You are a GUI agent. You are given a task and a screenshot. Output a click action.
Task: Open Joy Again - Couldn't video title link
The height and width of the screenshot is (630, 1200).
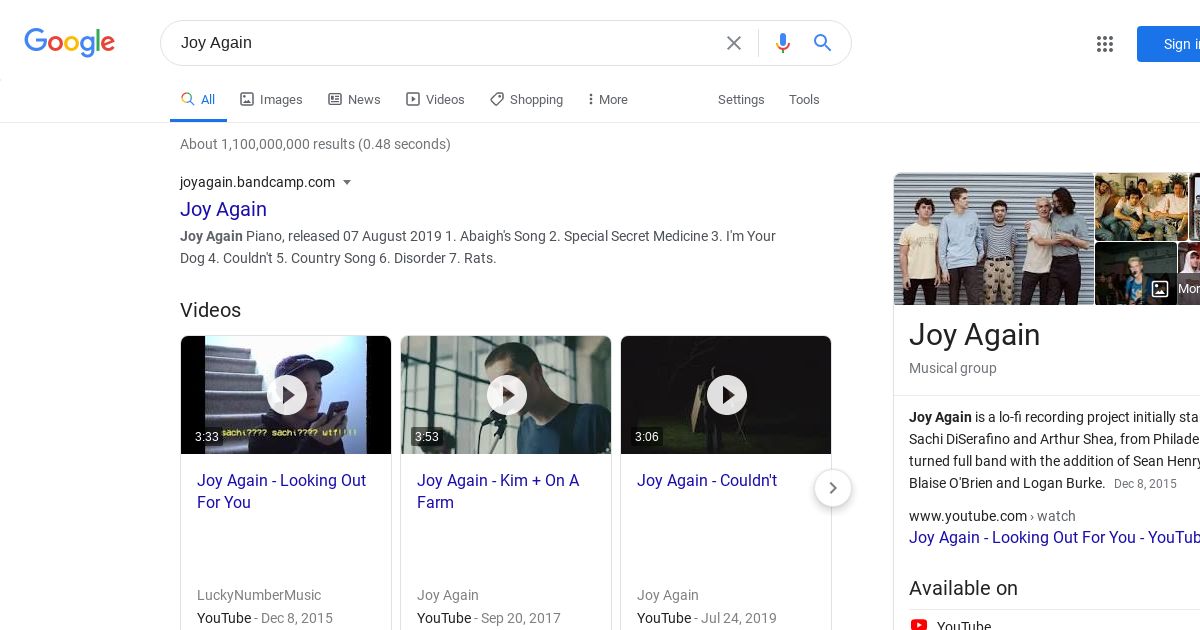pos(707,480)
